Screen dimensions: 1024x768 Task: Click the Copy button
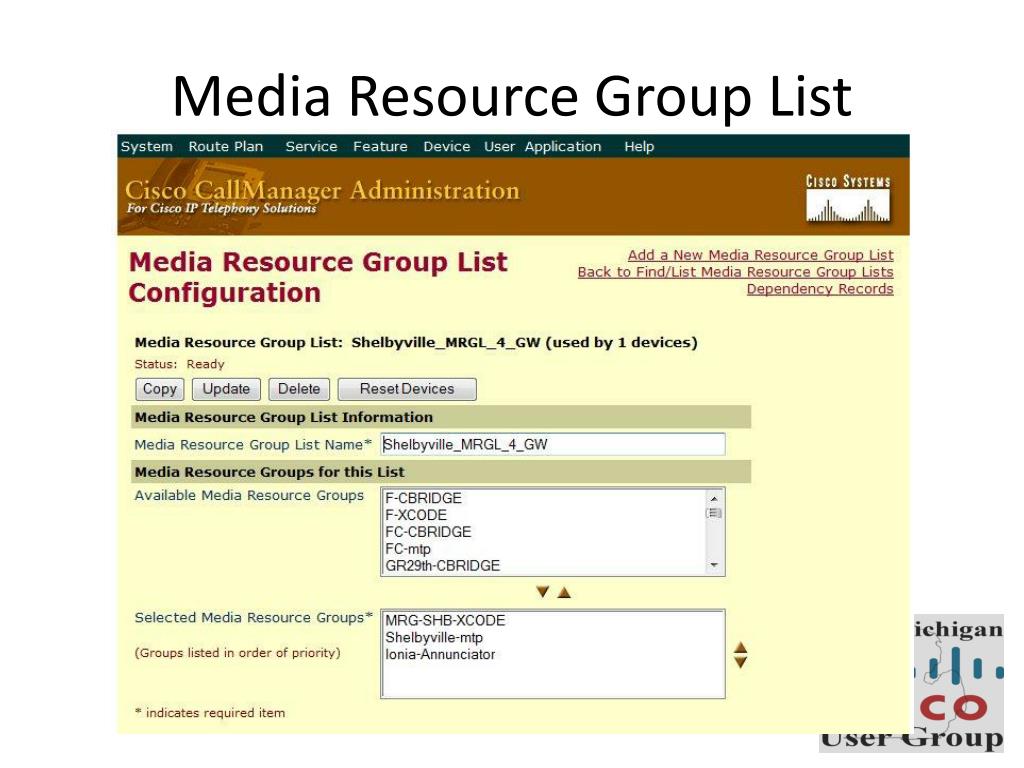coord(160,389)
